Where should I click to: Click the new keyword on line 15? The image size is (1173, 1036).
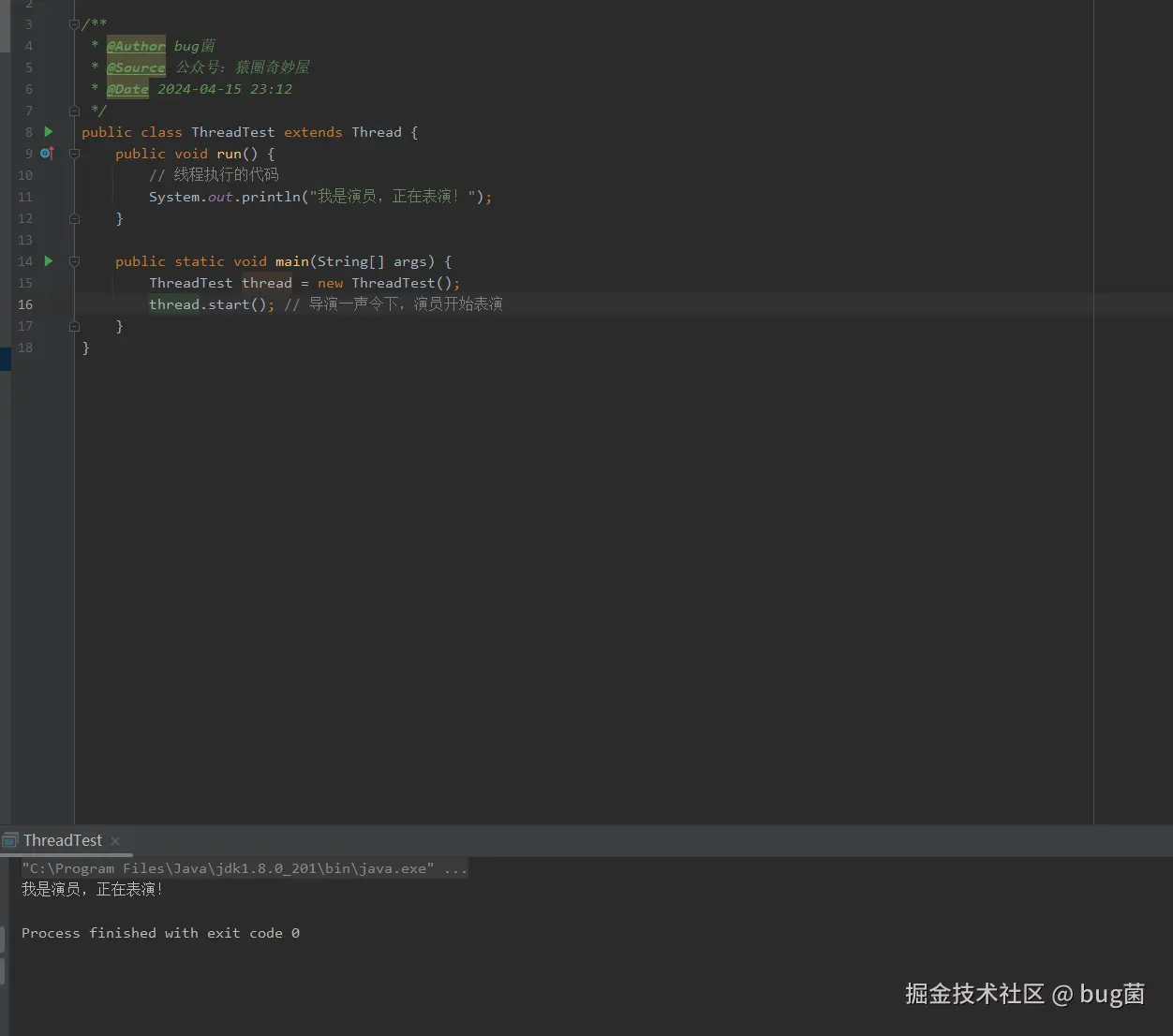click(x=331, y=283)
